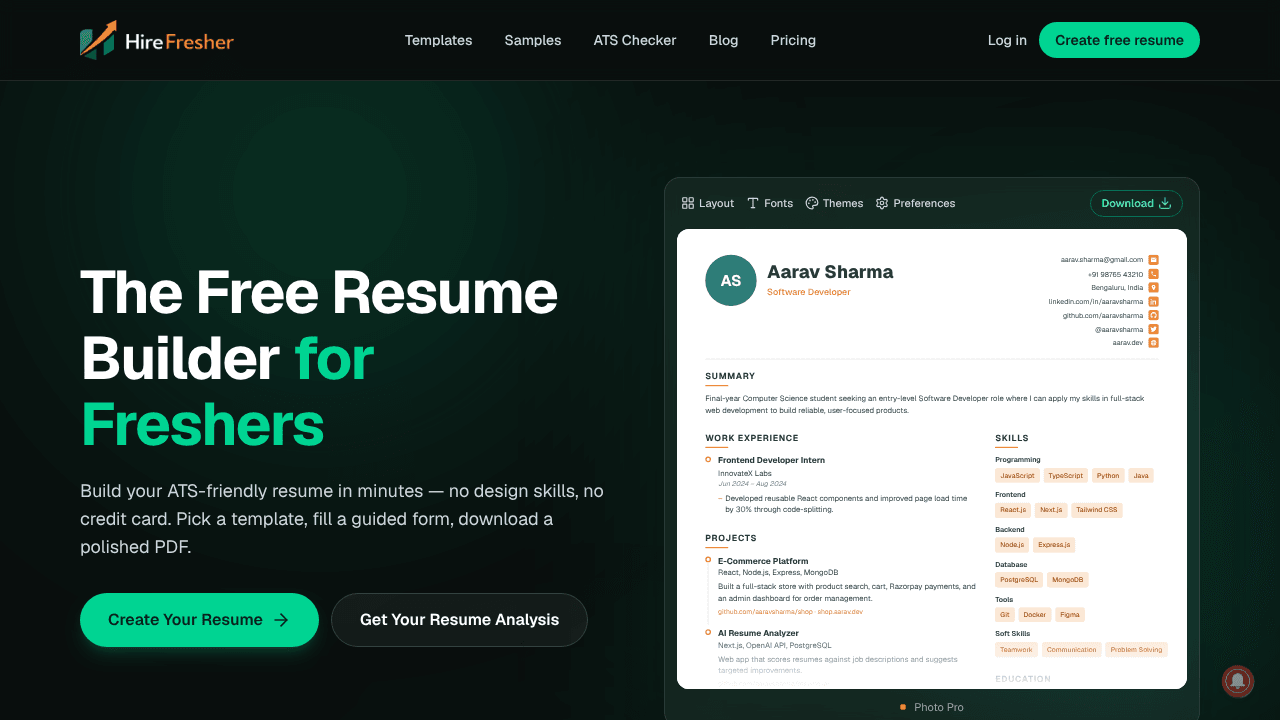Click the HireFresher logo
The height and width of the screenshot is (720, 1280).
(x=157, y=40)
